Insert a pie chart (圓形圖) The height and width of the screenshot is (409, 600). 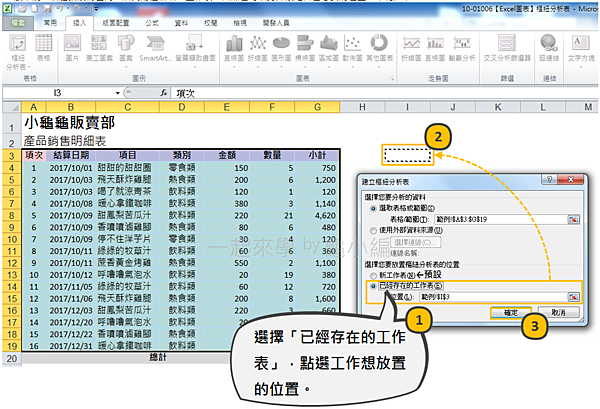[281, 50]
